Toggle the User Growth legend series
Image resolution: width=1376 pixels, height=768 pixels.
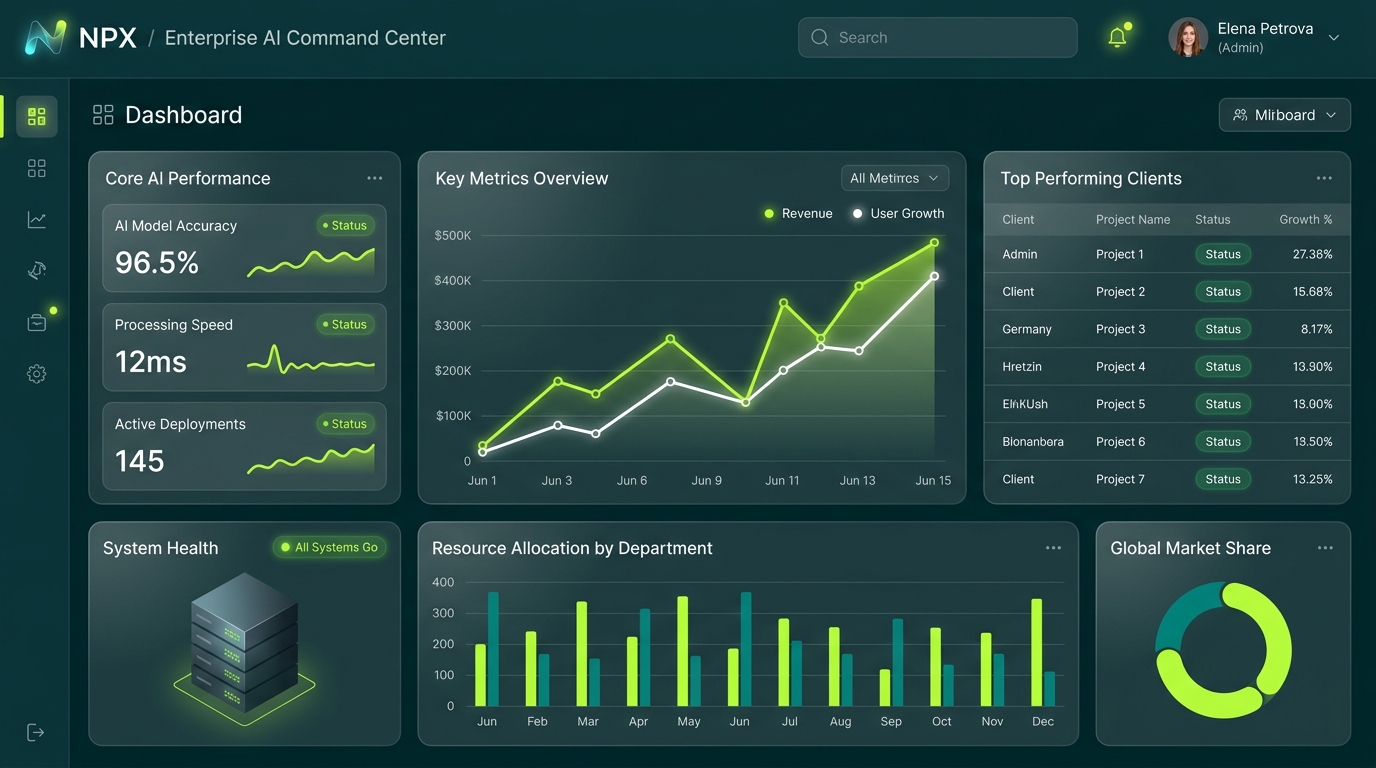point(898,213)
